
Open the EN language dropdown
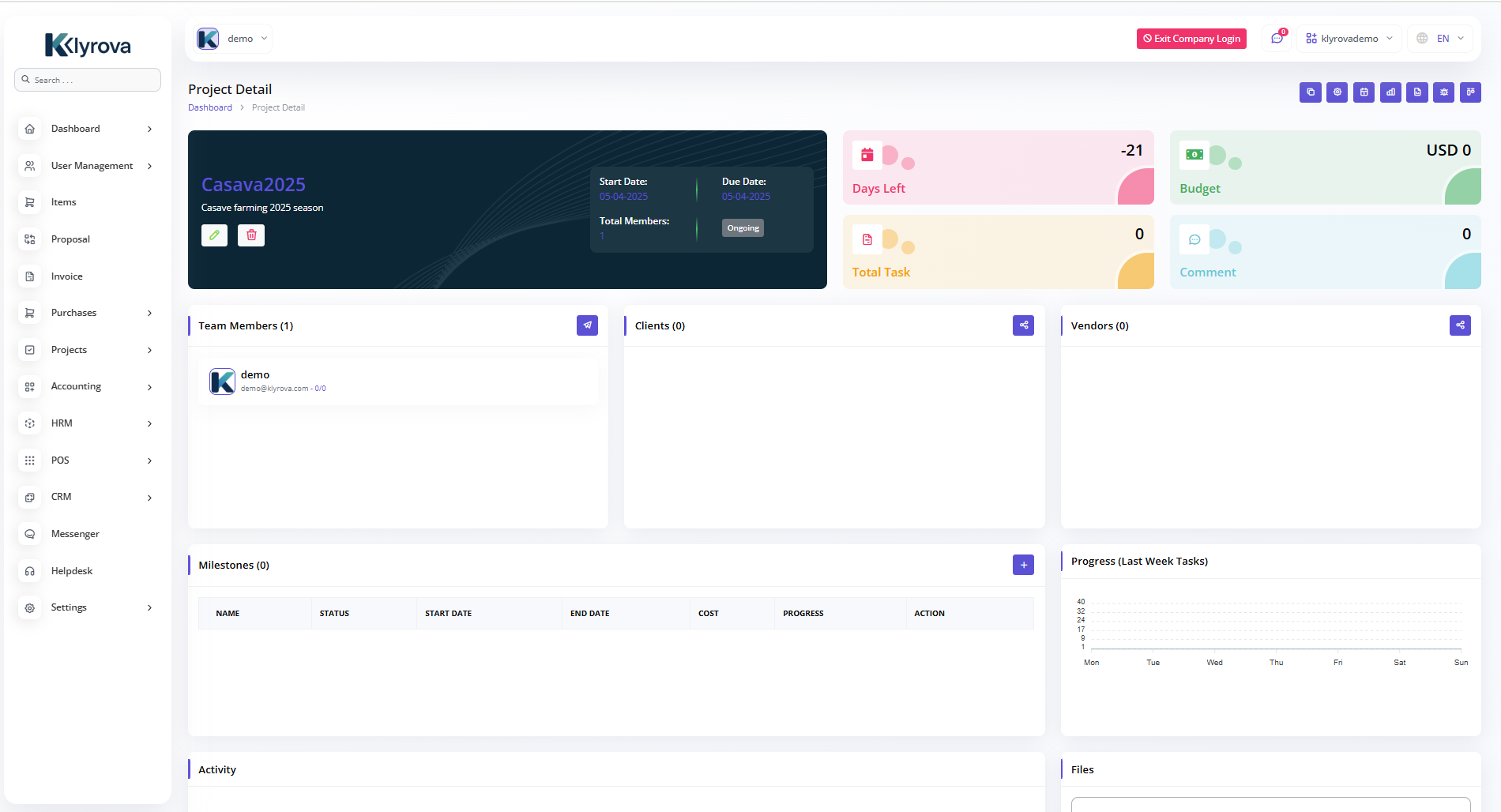point(1440,39)
